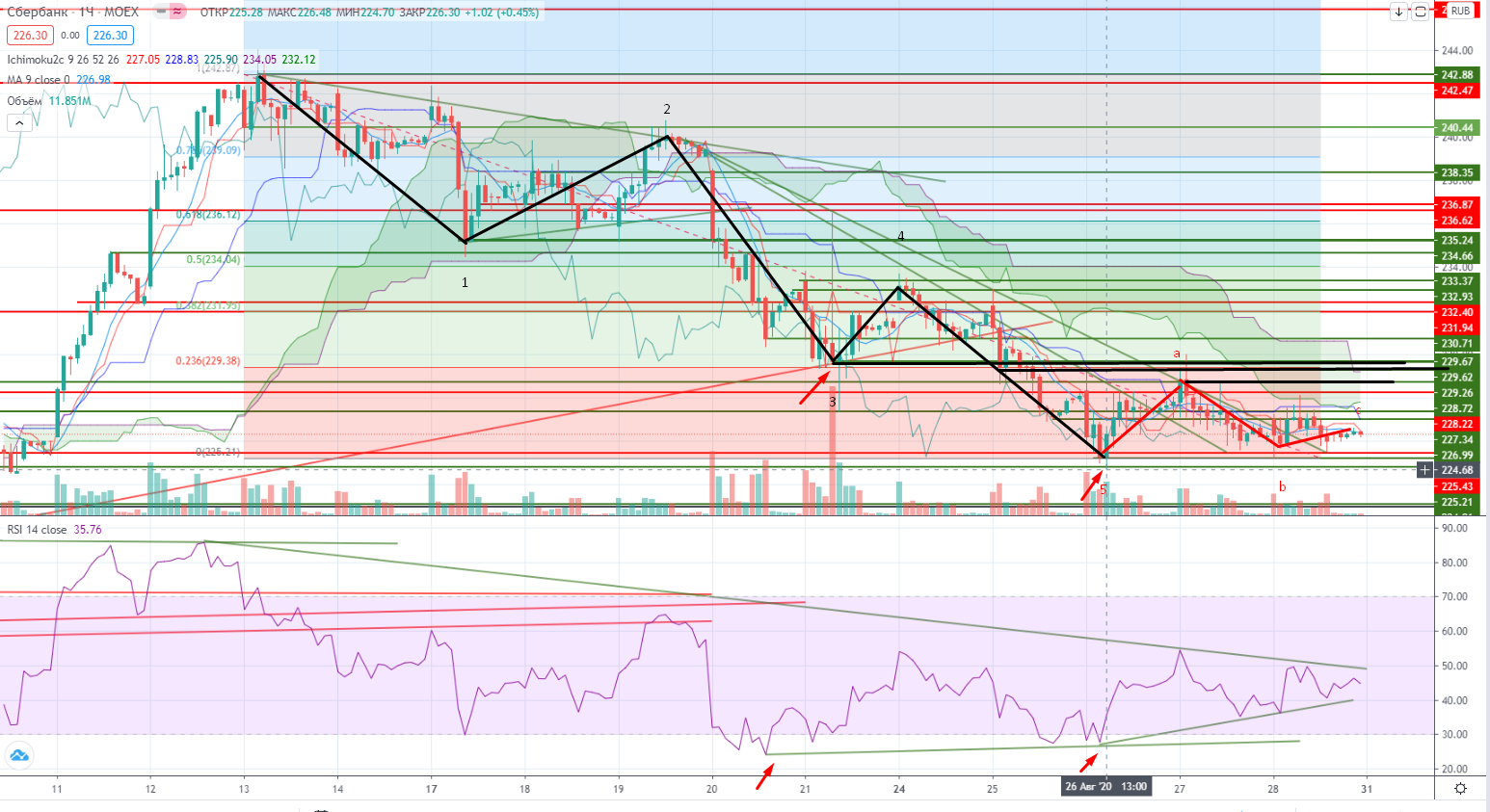
Task: Click the down arrow button near price scale
Action: (x=1398, y=12)
